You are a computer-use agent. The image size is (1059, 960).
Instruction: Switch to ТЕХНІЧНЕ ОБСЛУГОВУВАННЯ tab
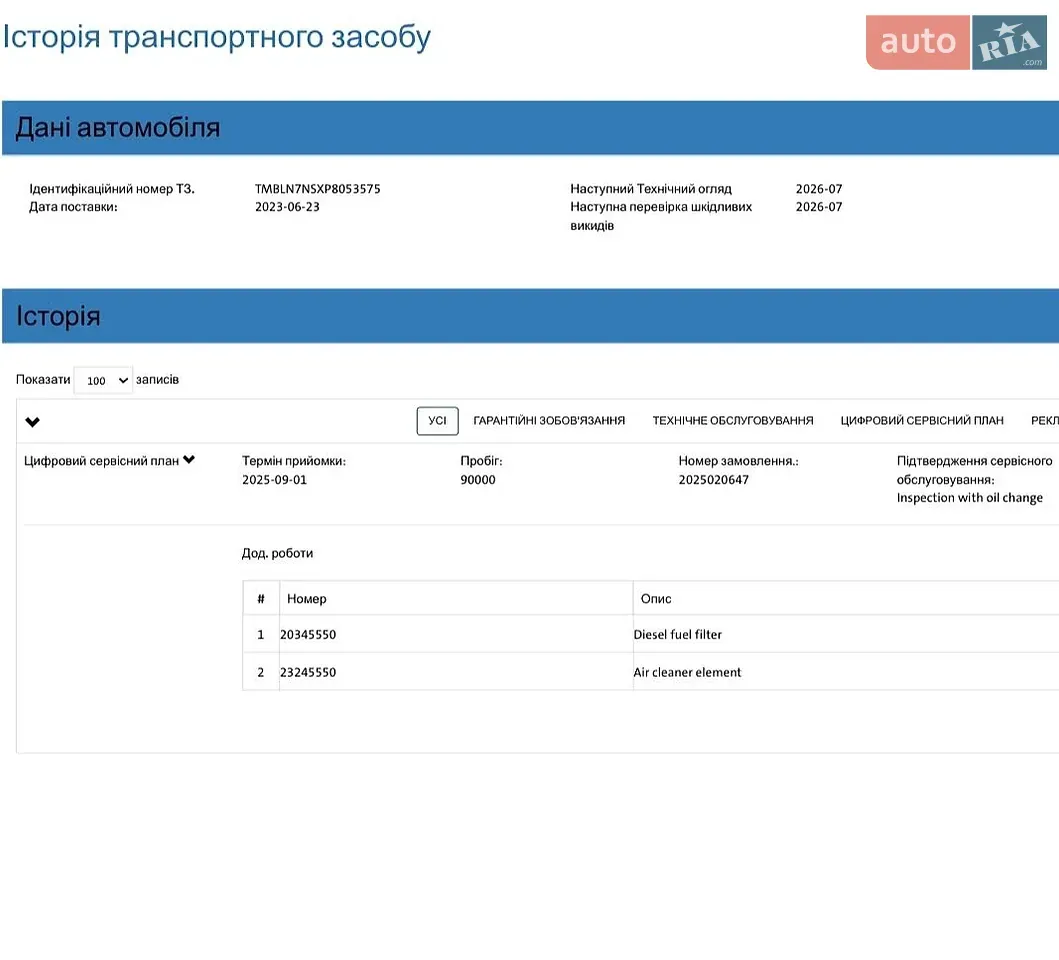coord(733,421)
